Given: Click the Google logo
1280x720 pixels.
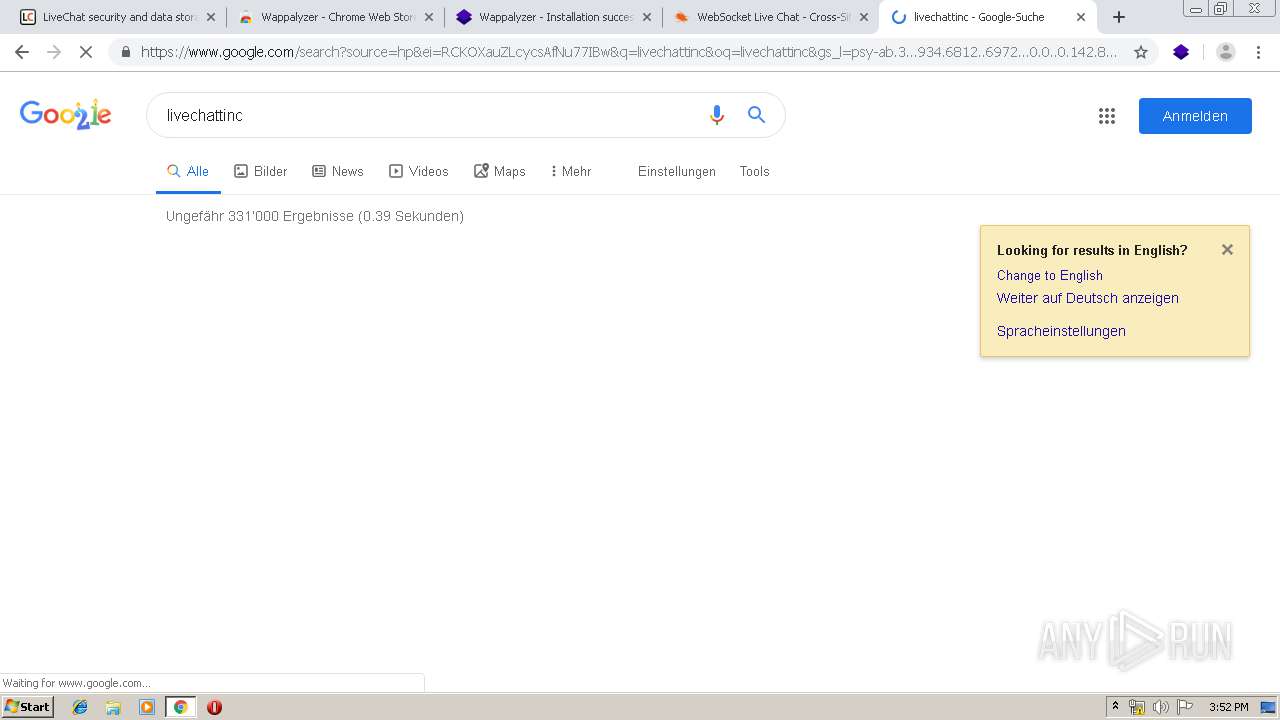Looking at the screenshot, I should (66, 115).
